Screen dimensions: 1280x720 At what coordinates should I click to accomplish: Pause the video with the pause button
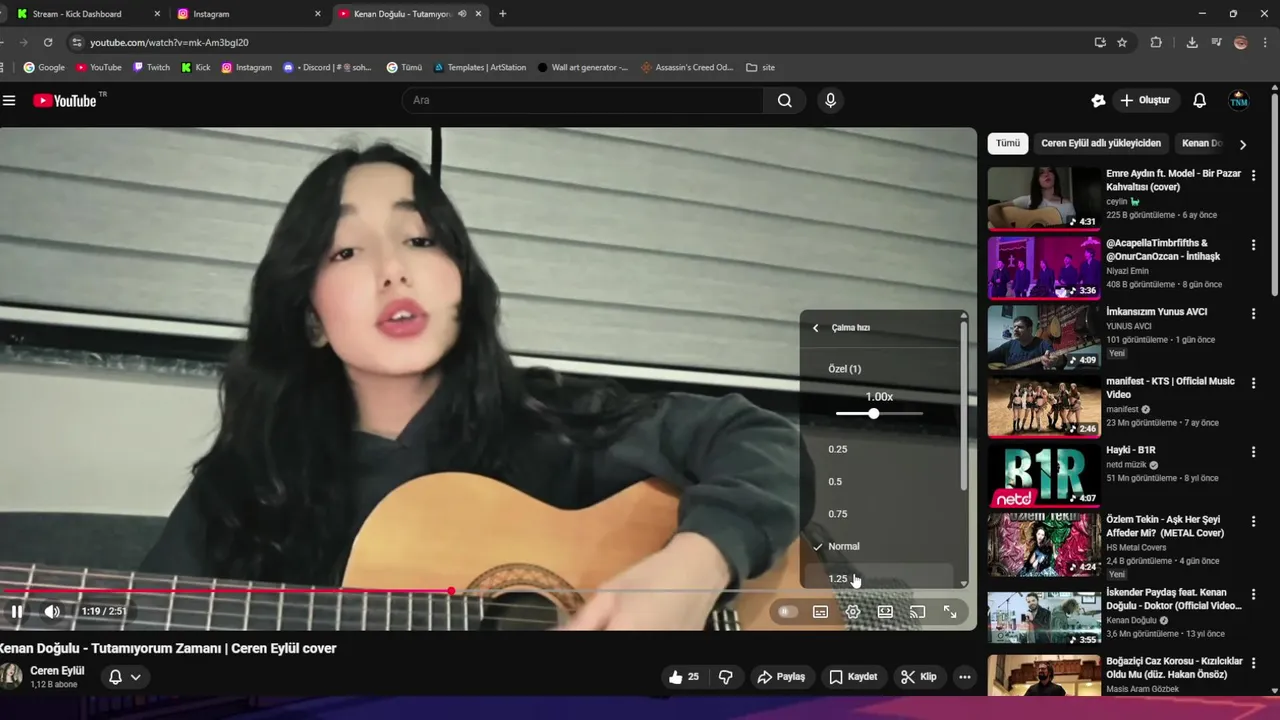click(17, 611)
